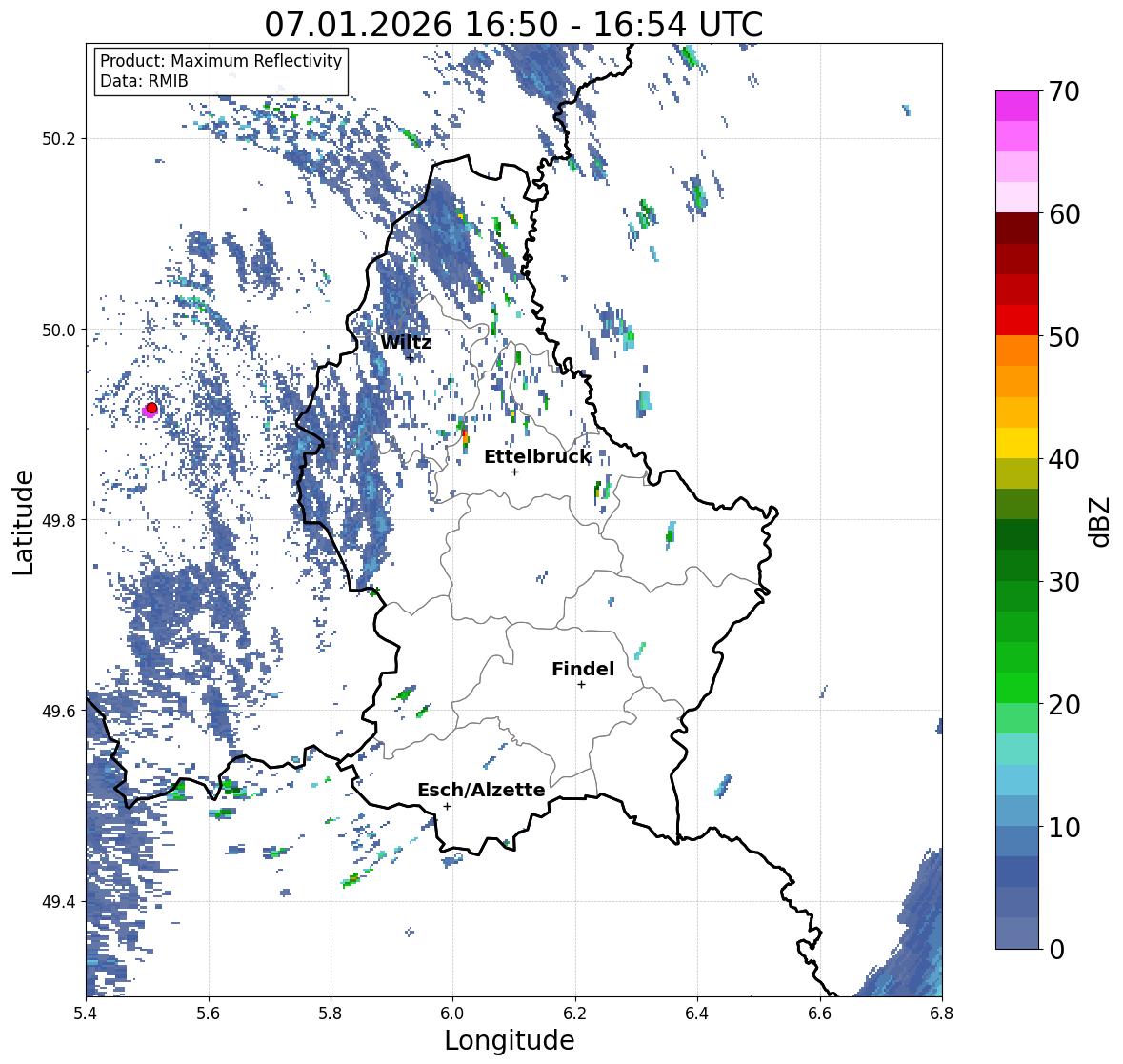The height and width of the screenshot is (1064, 1123).
Task: Click the 10 value on the colorbar
Action: pos(1064,827)
